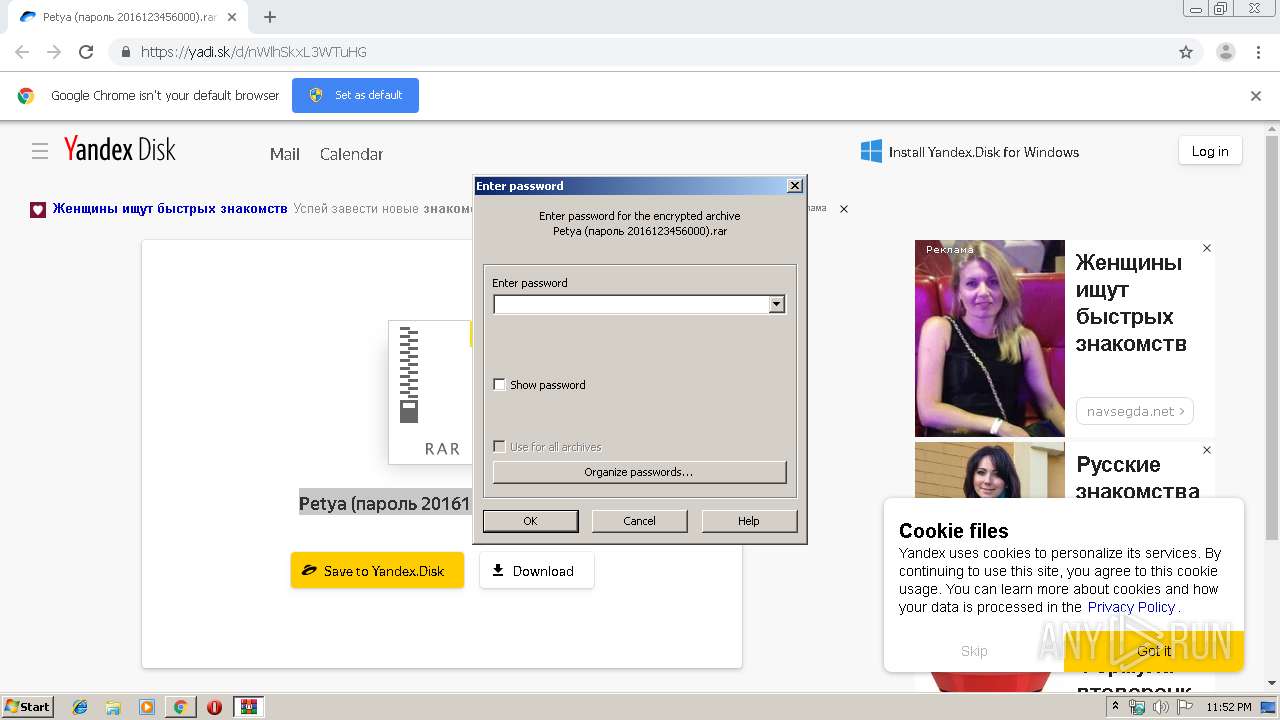
Task: Open Chrome's three-dot menu
Action: [1258, 52]
